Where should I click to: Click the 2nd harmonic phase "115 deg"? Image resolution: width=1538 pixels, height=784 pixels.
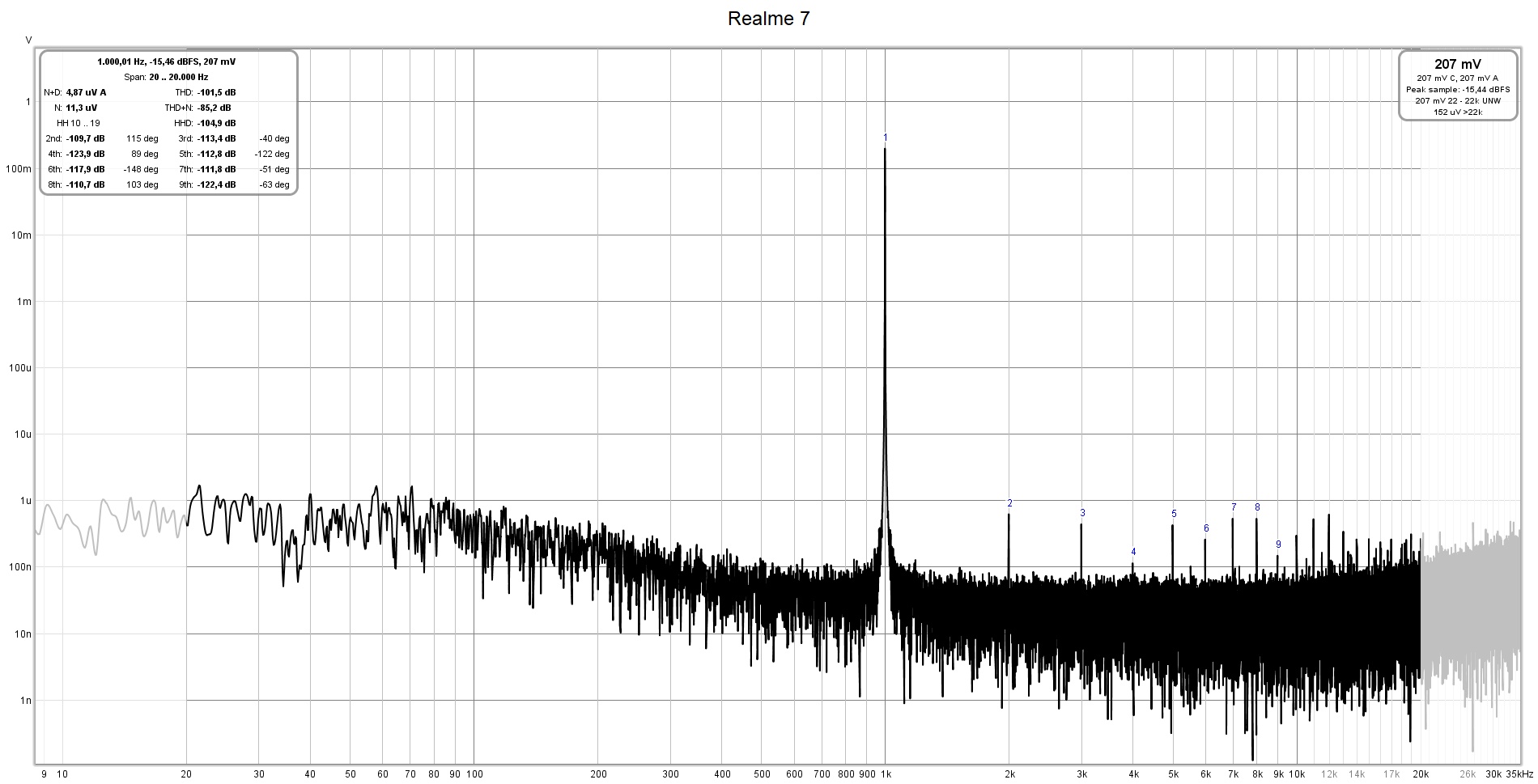[142, 138]
